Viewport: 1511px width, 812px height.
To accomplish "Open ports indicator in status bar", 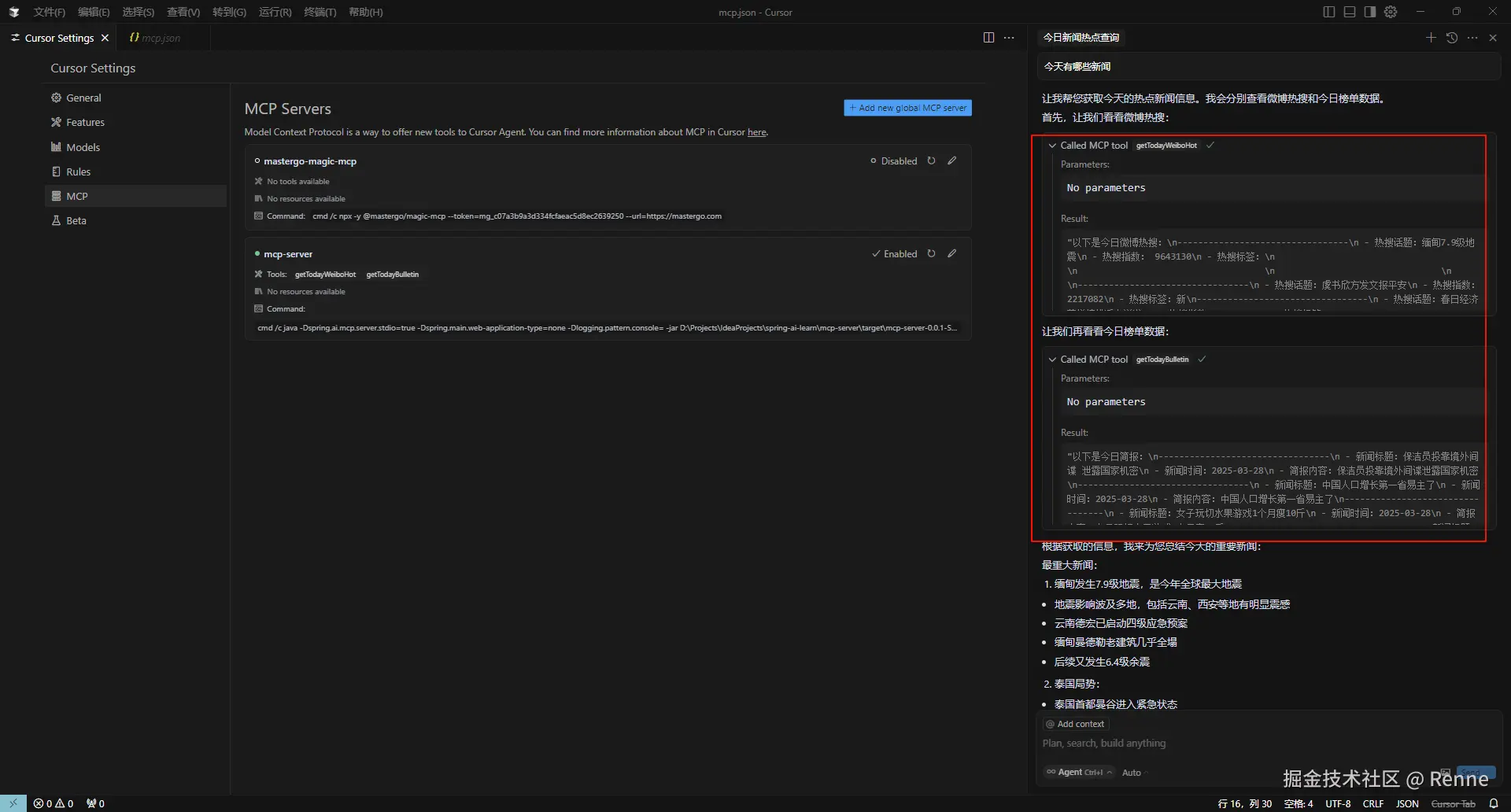I will coord(95,803).
